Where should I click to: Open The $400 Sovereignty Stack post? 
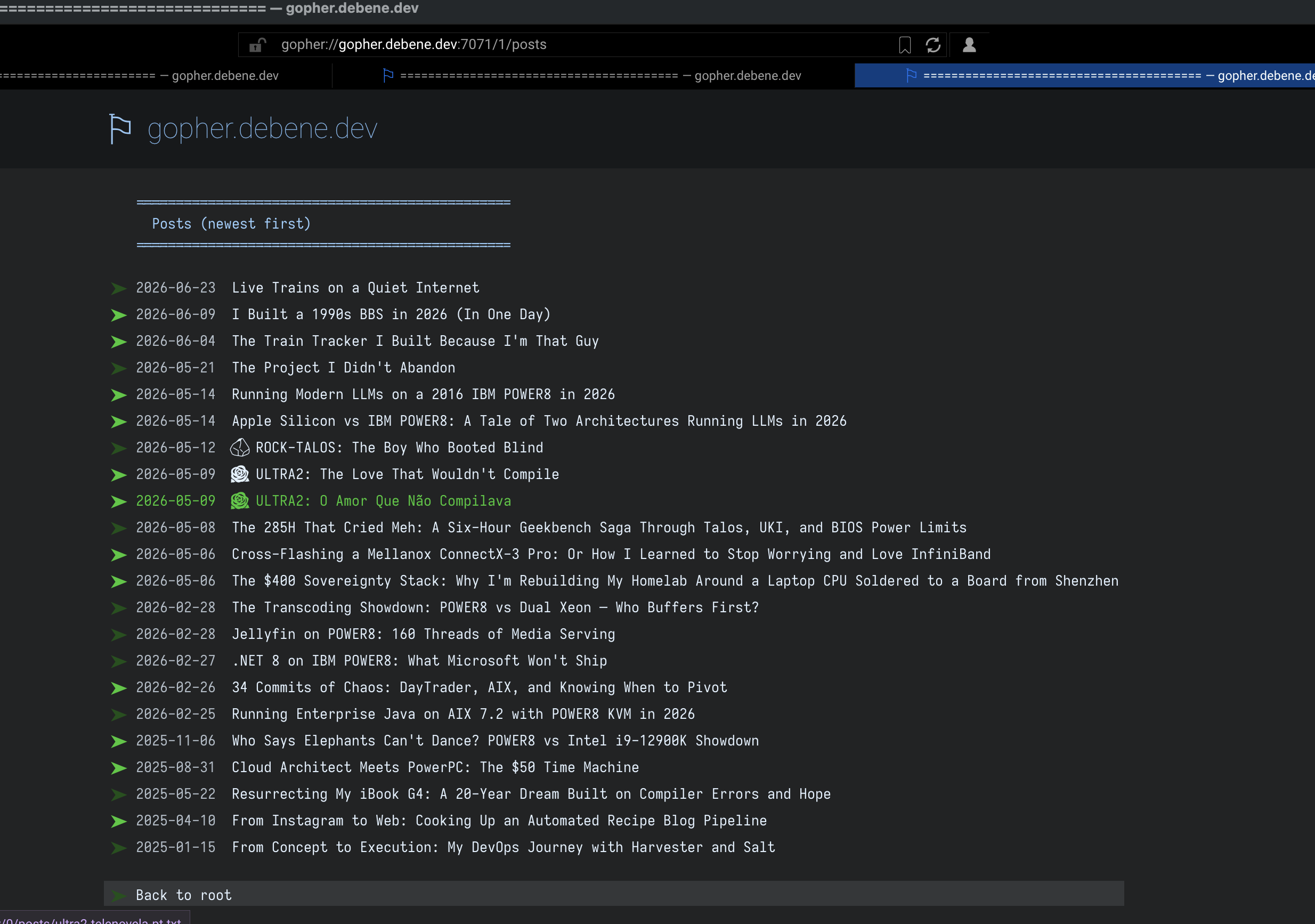[x=675, y=581]
